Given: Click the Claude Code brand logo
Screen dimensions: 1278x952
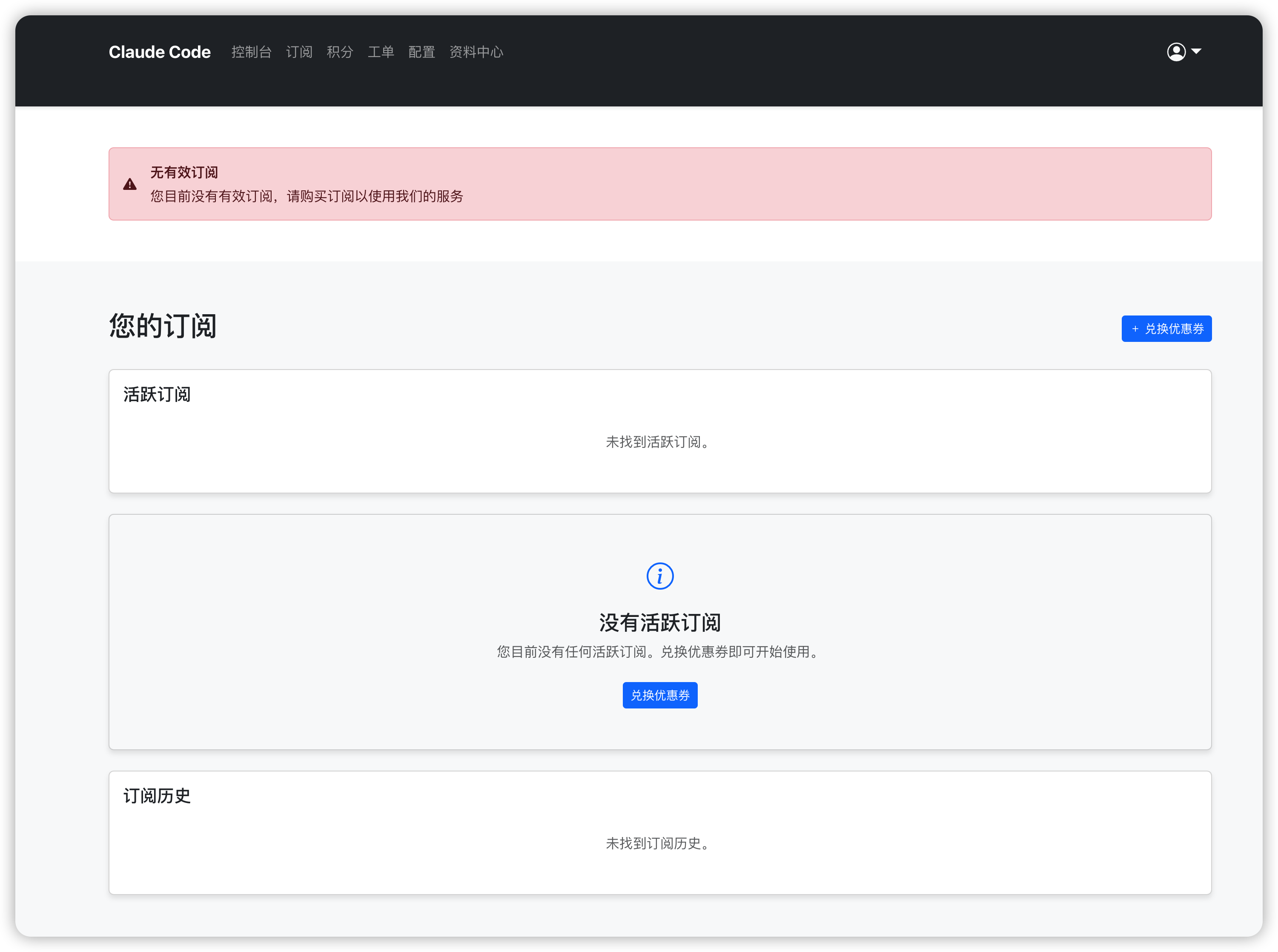Looking at the screenshot, I should point(160,52).
